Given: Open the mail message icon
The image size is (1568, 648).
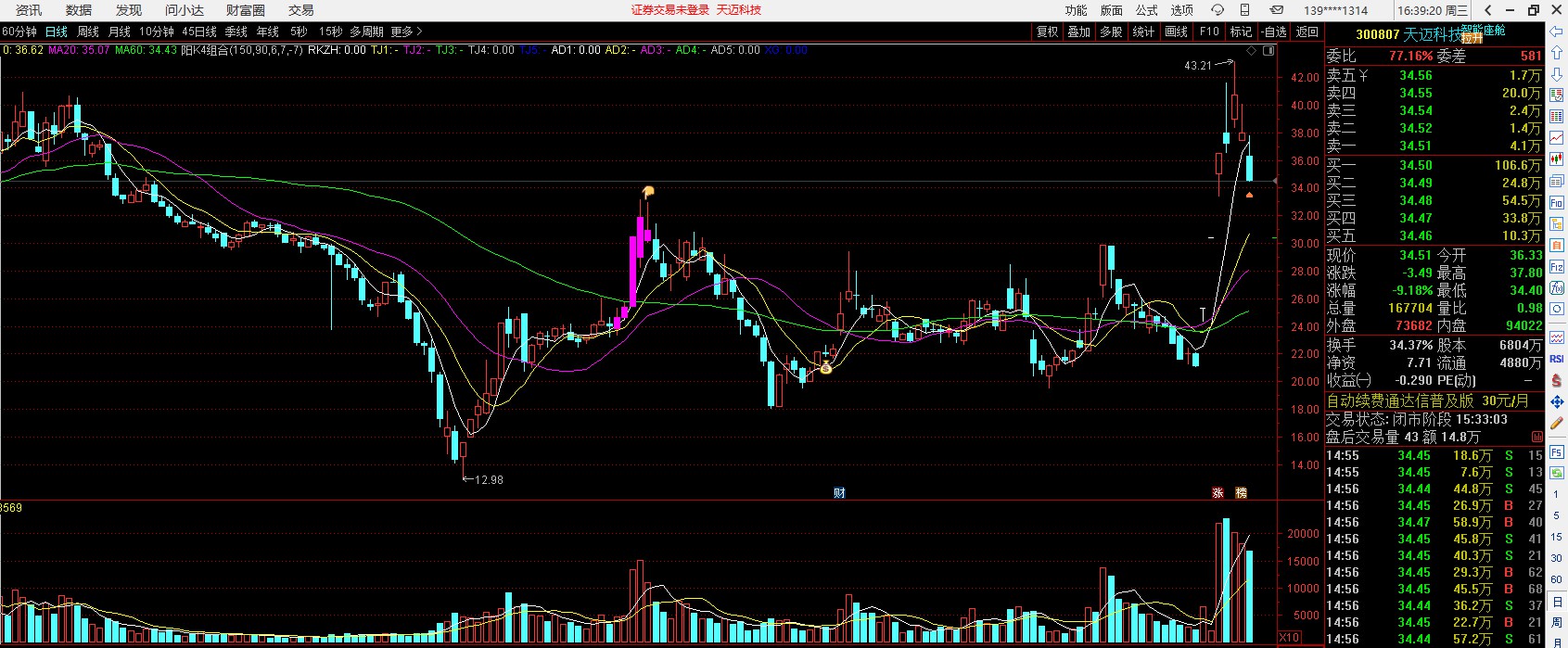Looking at the screenshot, I should (x=1277, y=10).
